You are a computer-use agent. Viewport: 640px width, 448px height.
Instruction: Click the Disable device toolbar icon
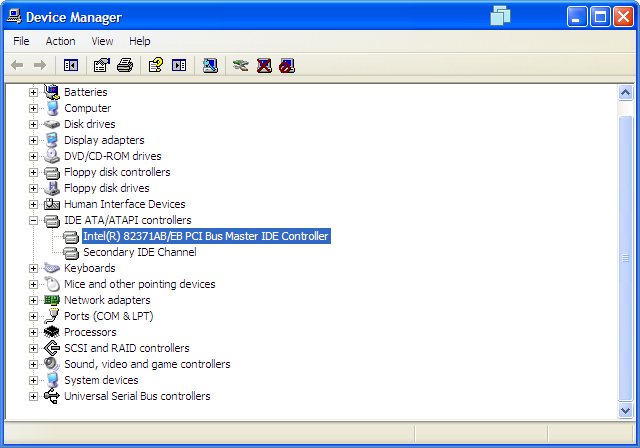pos(287,65)
